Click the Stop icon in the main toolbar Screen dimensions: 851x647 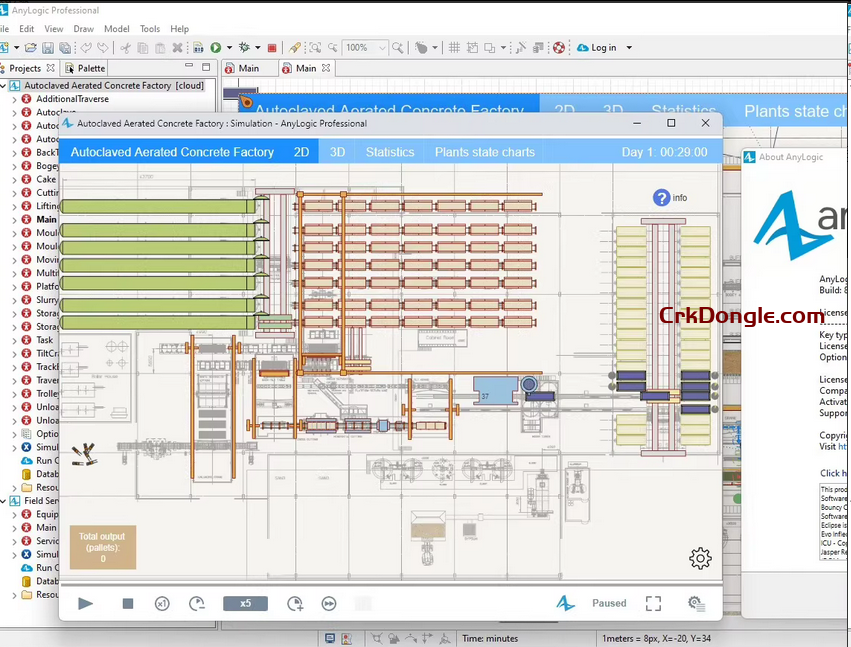272,47
